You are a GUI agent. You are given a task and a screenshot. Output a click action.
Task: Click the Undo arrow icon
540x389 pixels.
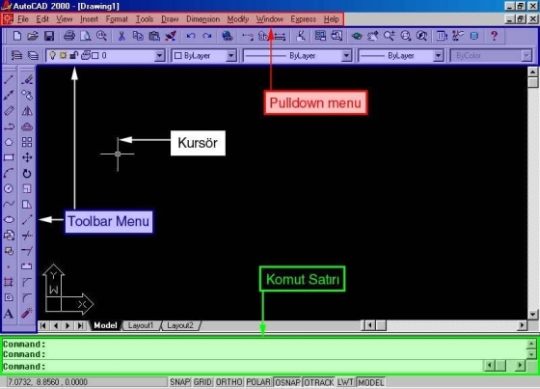191,36
